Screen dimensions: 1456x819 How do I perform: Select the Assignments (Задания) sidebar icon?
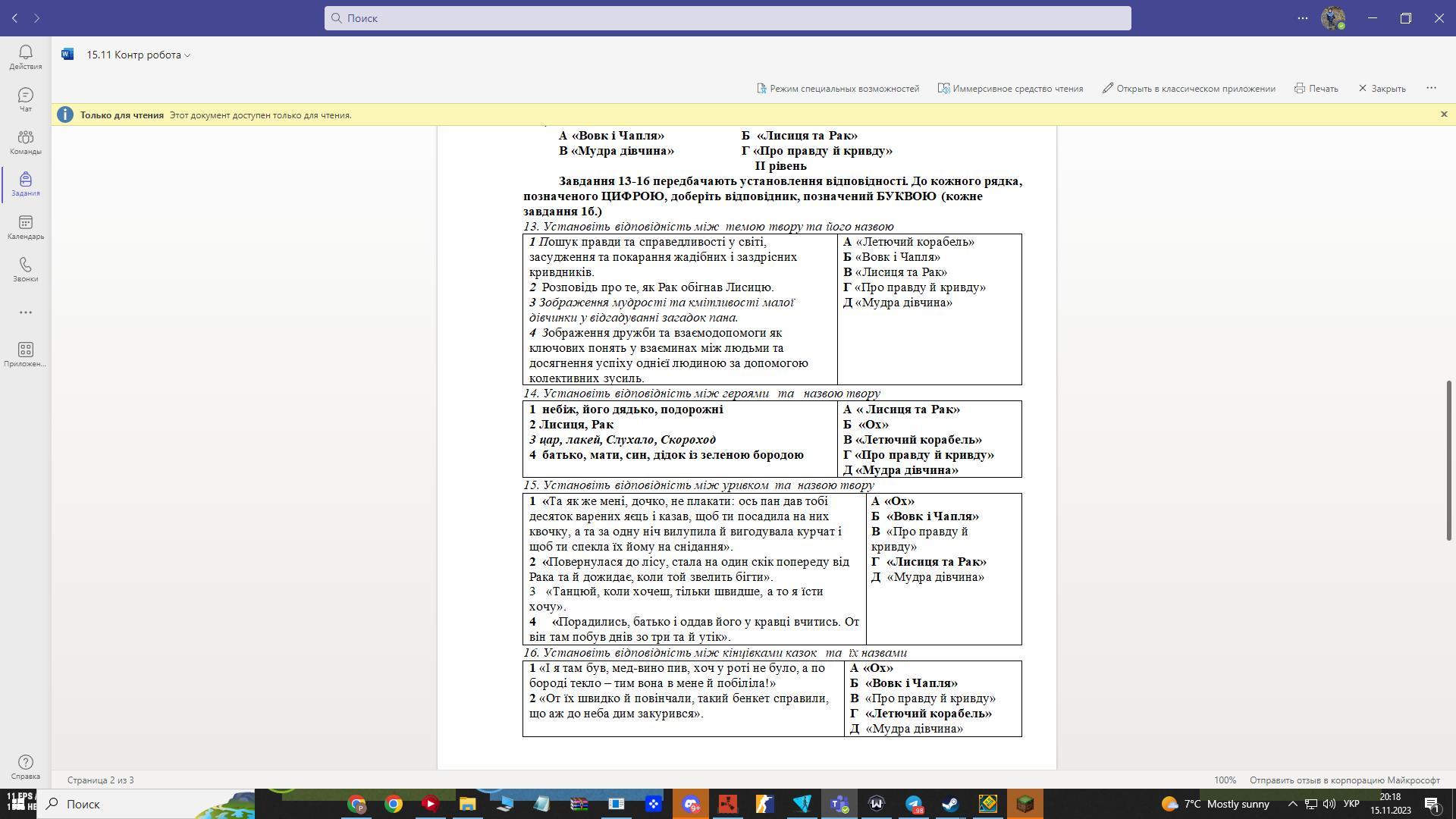tap(25, 184)
